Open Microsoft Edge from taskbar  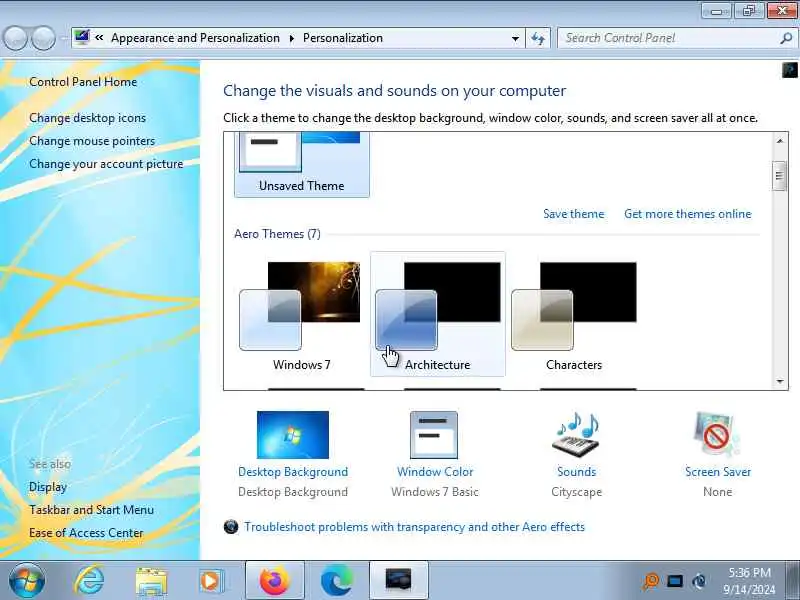(336, 581)
